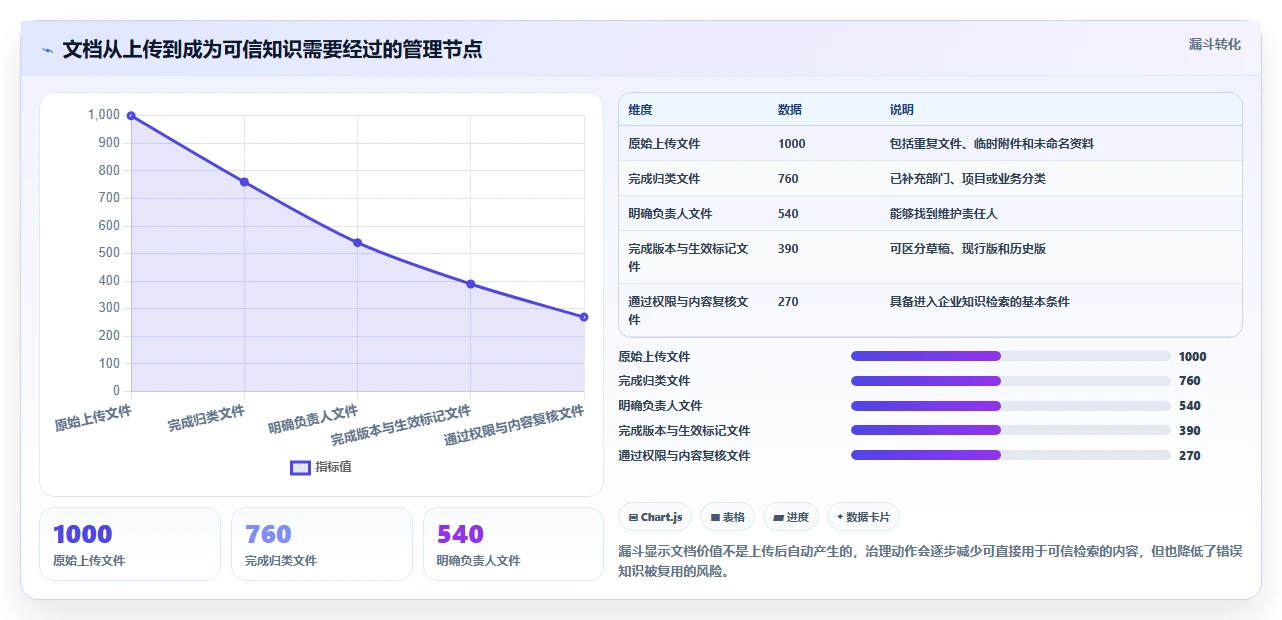The height and width of the screenshot is (620, 1282).
Task: Click the description 具备进入企业知识检索的基本条件
Action: pyautogui.click(x=980, y=302)
